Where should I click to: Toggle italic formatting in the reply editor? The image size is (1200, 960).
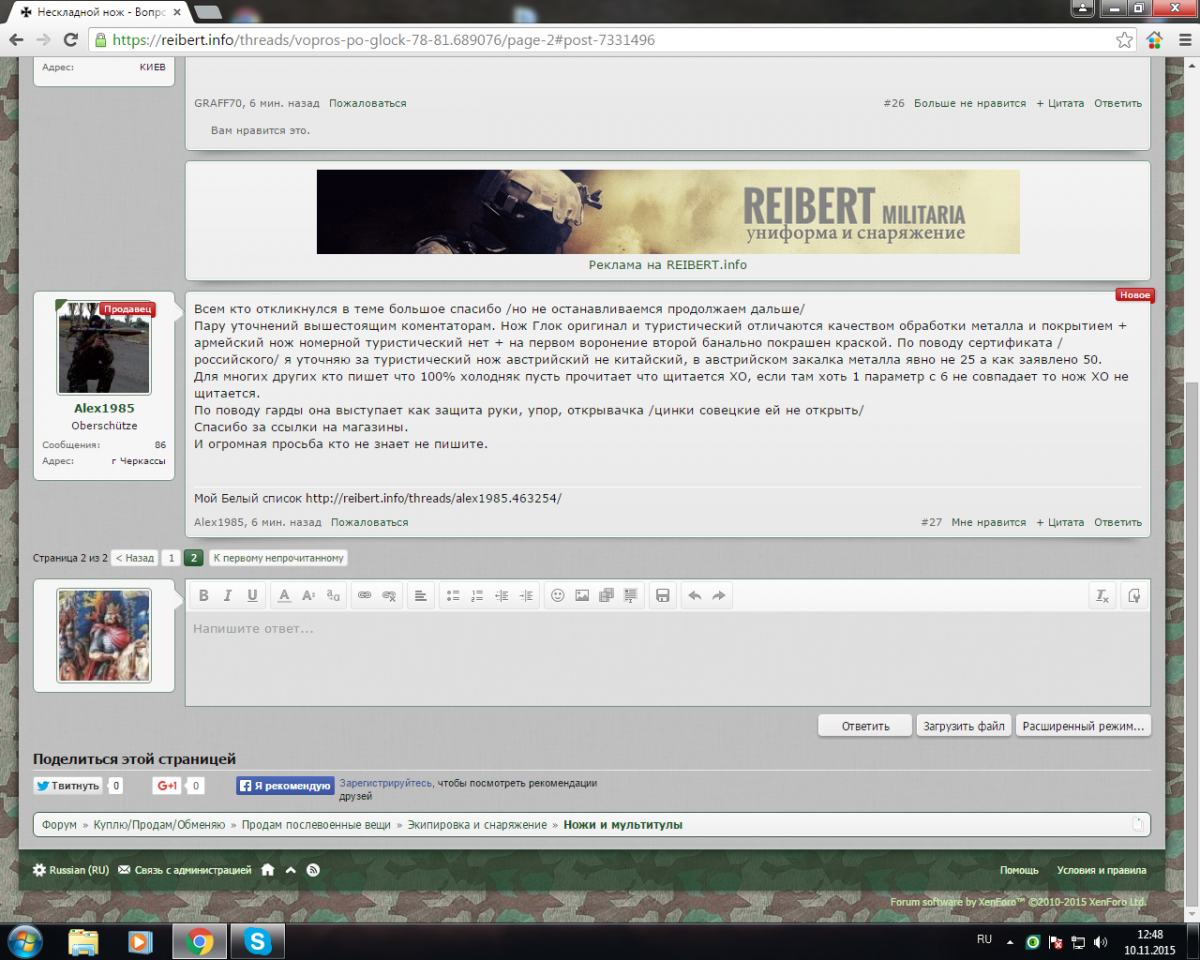[x=228, y=596]
